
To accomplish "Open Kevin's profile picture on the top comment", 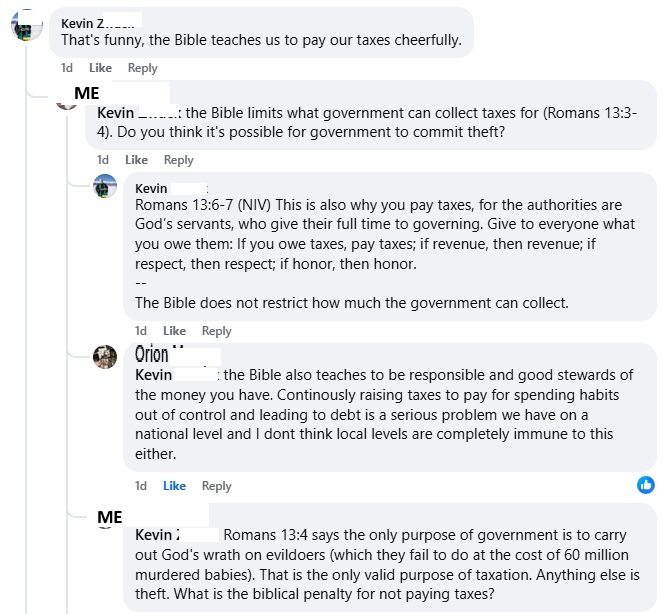I will (26, 26).
